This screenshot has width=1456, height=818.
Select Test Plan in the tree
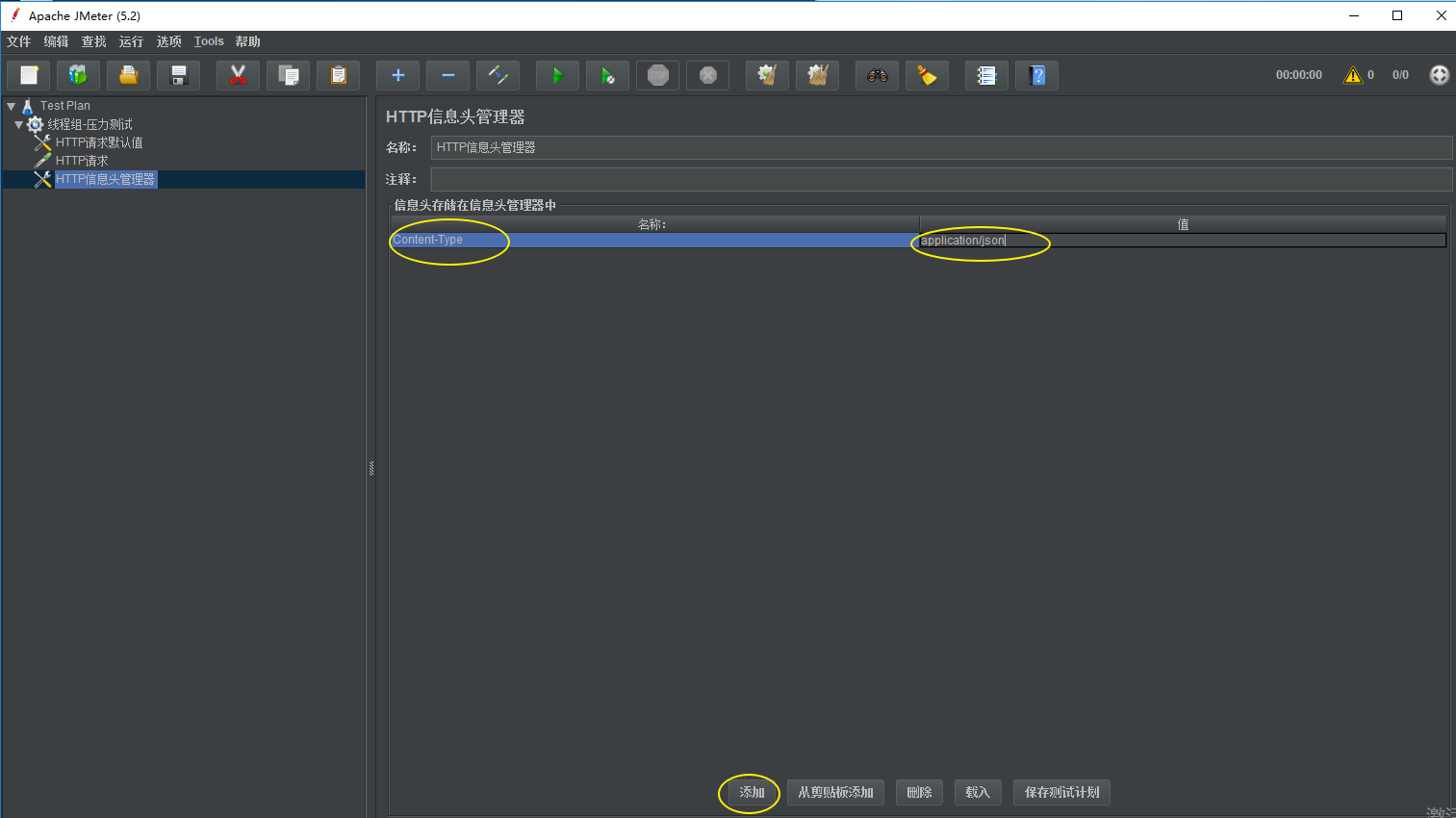pos(65,106)
